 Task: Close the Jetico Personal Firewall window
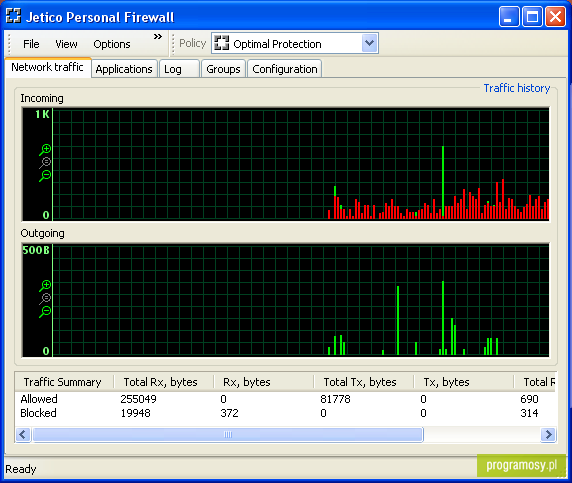[555, 16]
